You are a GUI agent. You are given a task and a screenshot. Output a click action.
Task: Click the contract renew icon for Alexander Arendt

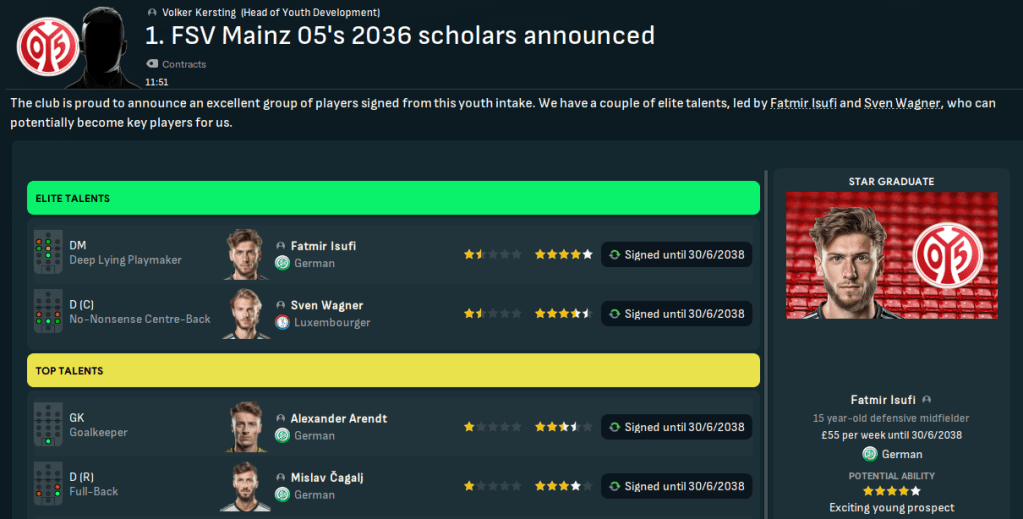point(614,427)
